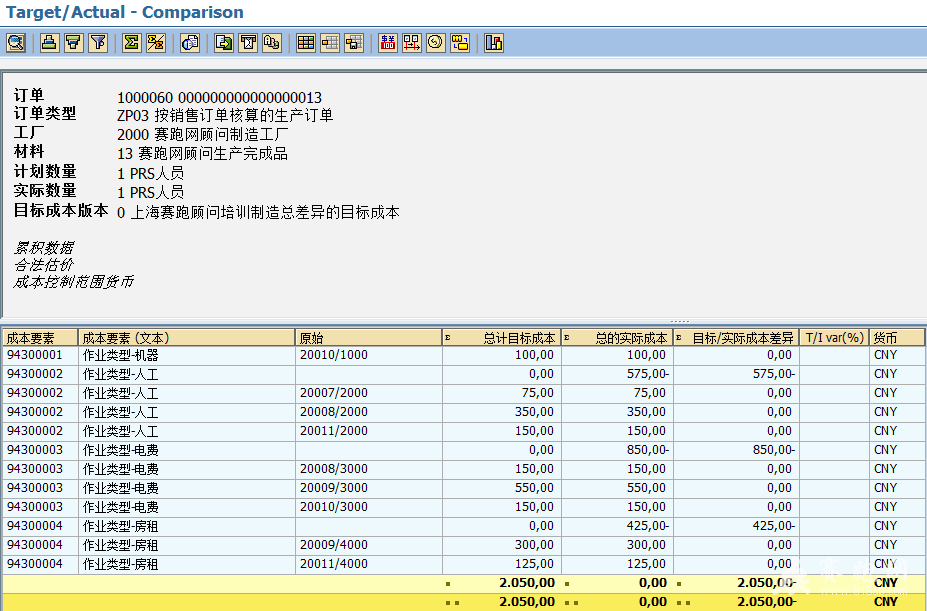Sort the list in ascending order
Viewport: 927px width, 611px height.
(50, 43)
